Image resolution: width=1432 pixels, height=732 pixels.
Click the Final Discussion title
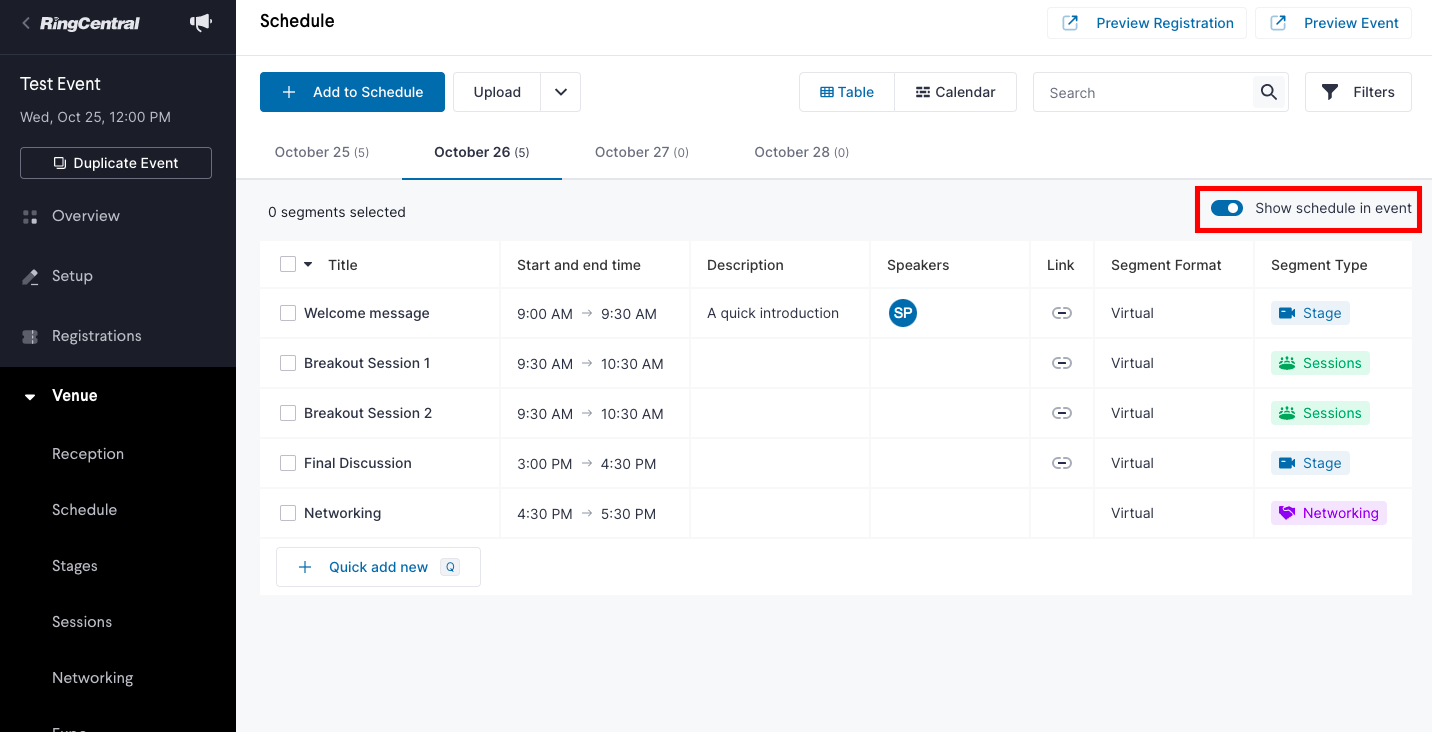coord(358,463)
